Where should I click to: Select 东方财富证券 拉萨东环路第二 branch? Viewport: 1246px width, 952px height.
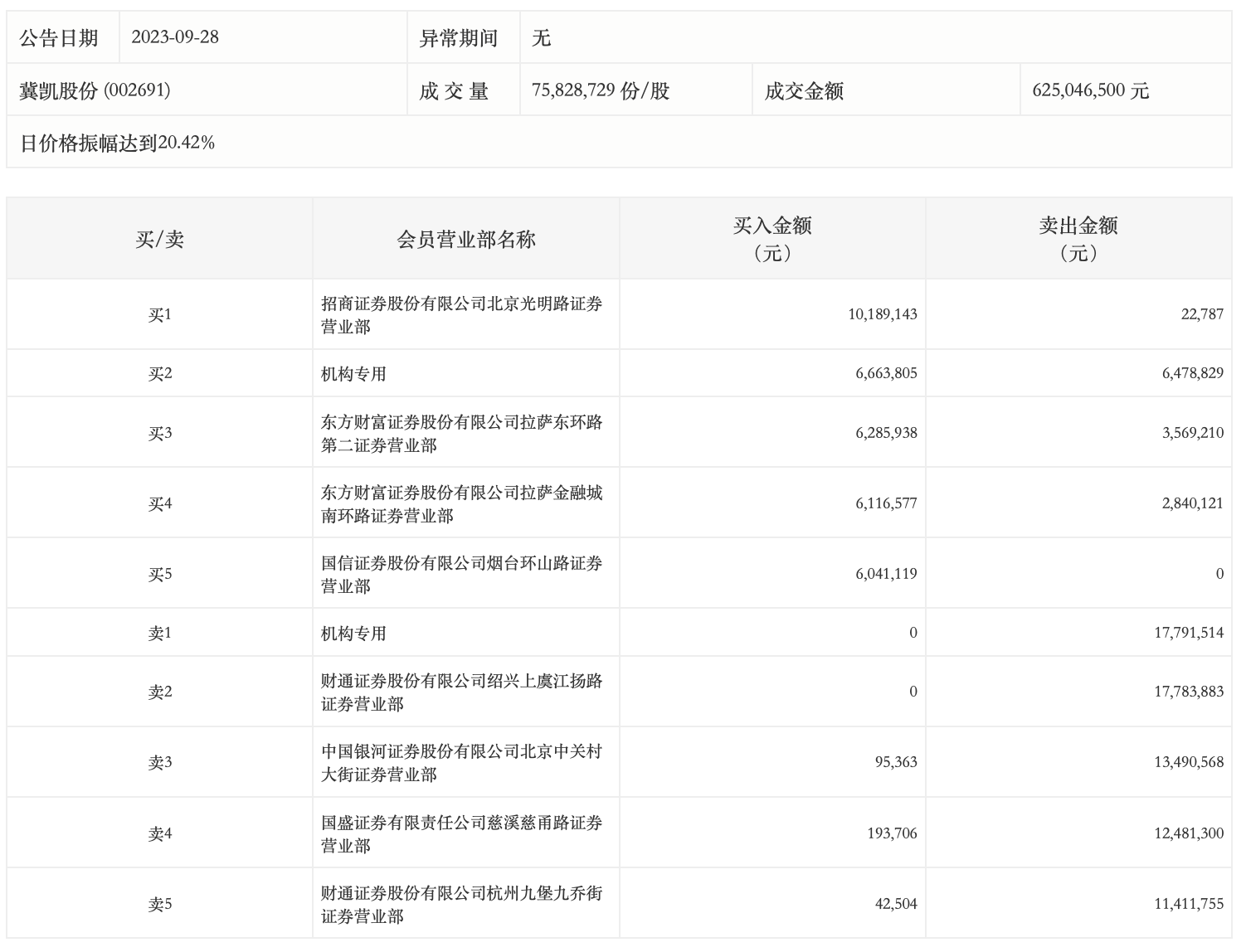461,434
